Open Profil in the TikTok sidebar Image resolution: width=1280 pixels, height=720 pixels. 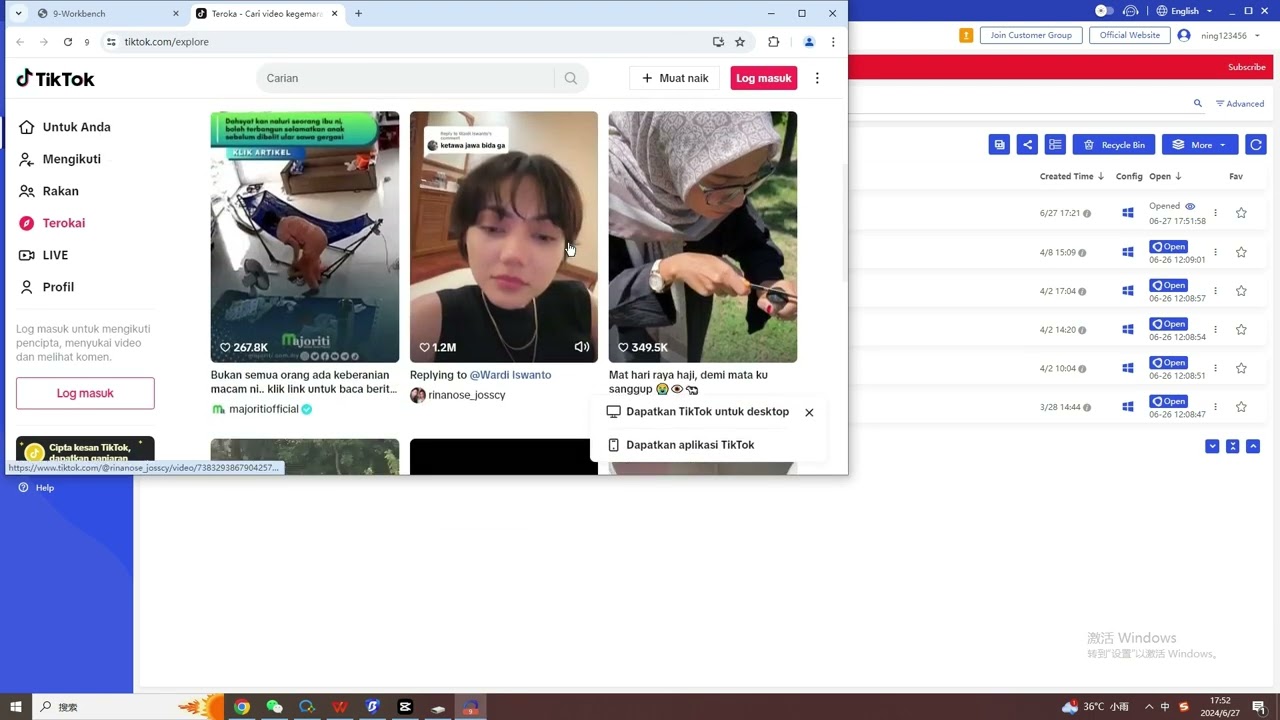coord(47,287)
